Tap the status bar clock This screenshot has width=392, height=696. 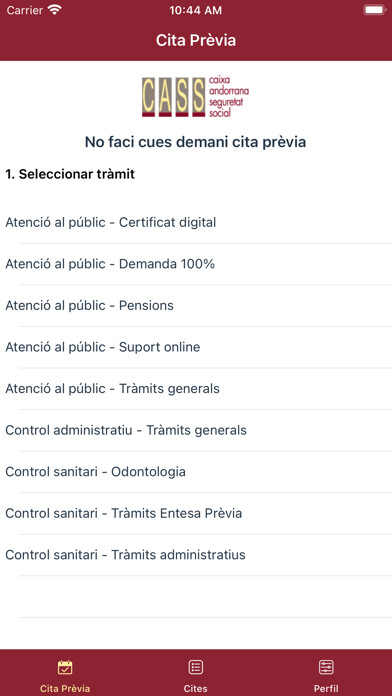click(x=195, y=10)
